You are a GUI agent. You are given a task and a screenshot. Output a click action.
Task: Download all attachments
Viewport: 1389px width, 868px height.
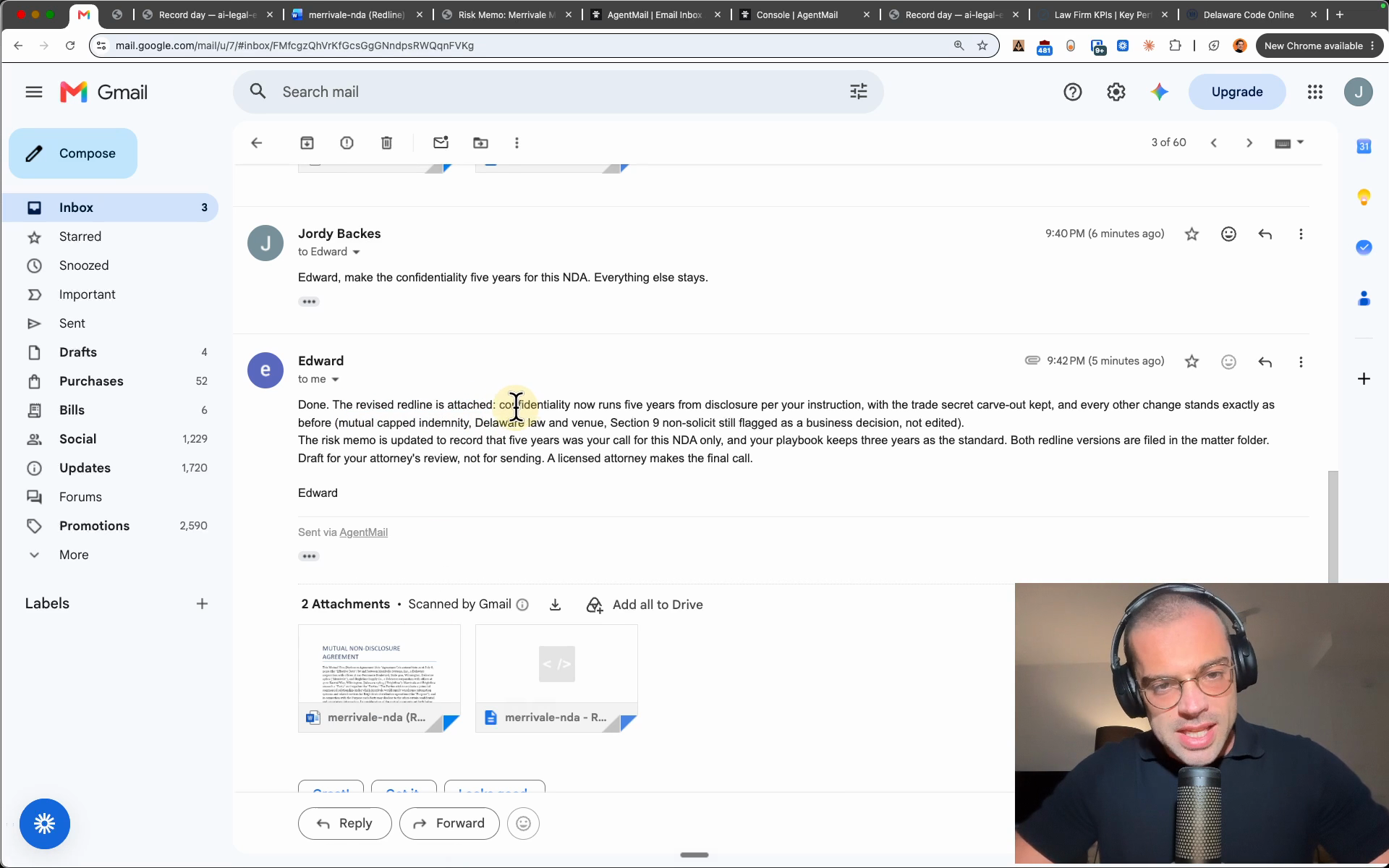pos(555,605)
